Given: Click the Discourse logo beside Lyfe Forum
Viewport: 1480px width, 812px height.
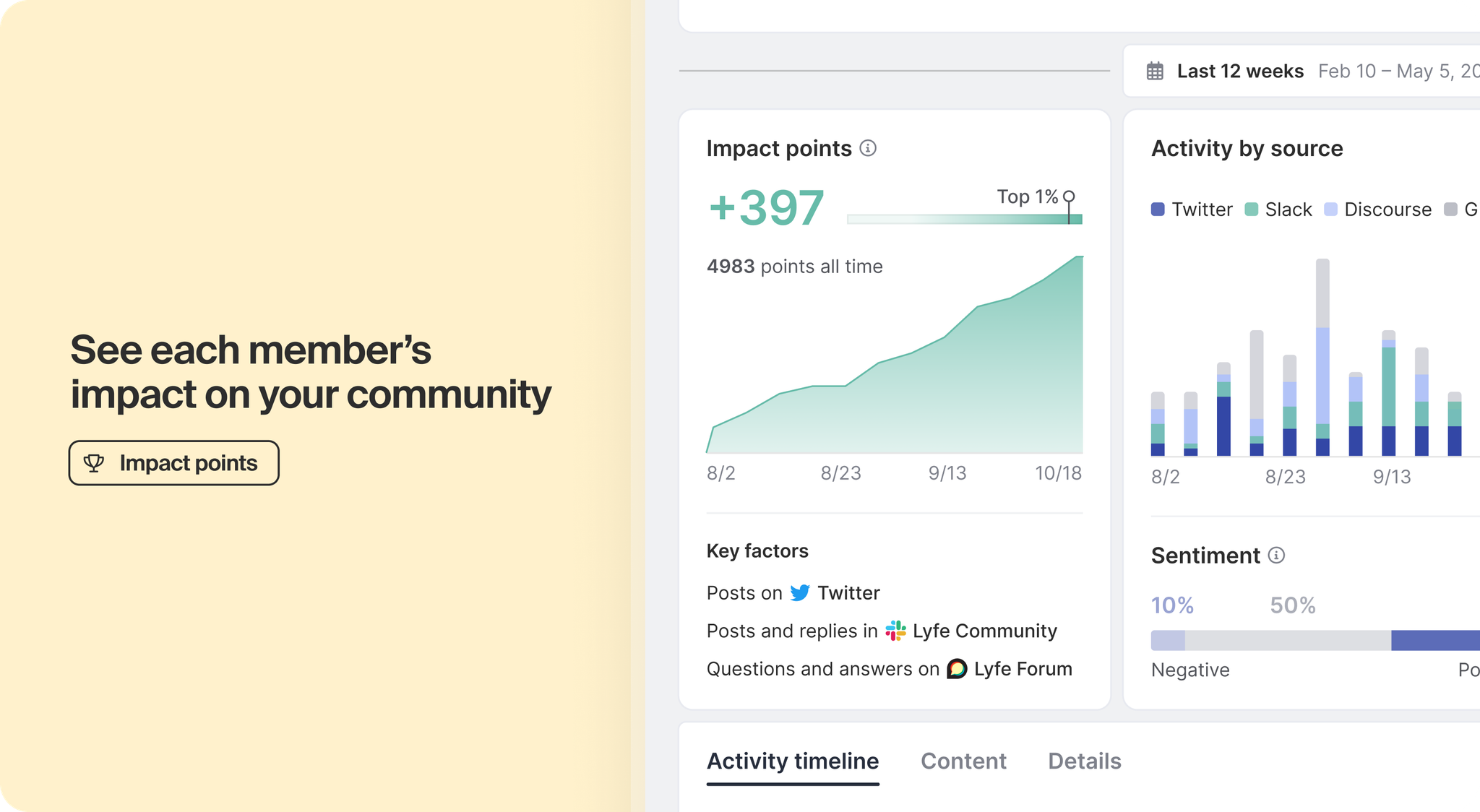Looking at the screenshot, I should pos(957,669).
